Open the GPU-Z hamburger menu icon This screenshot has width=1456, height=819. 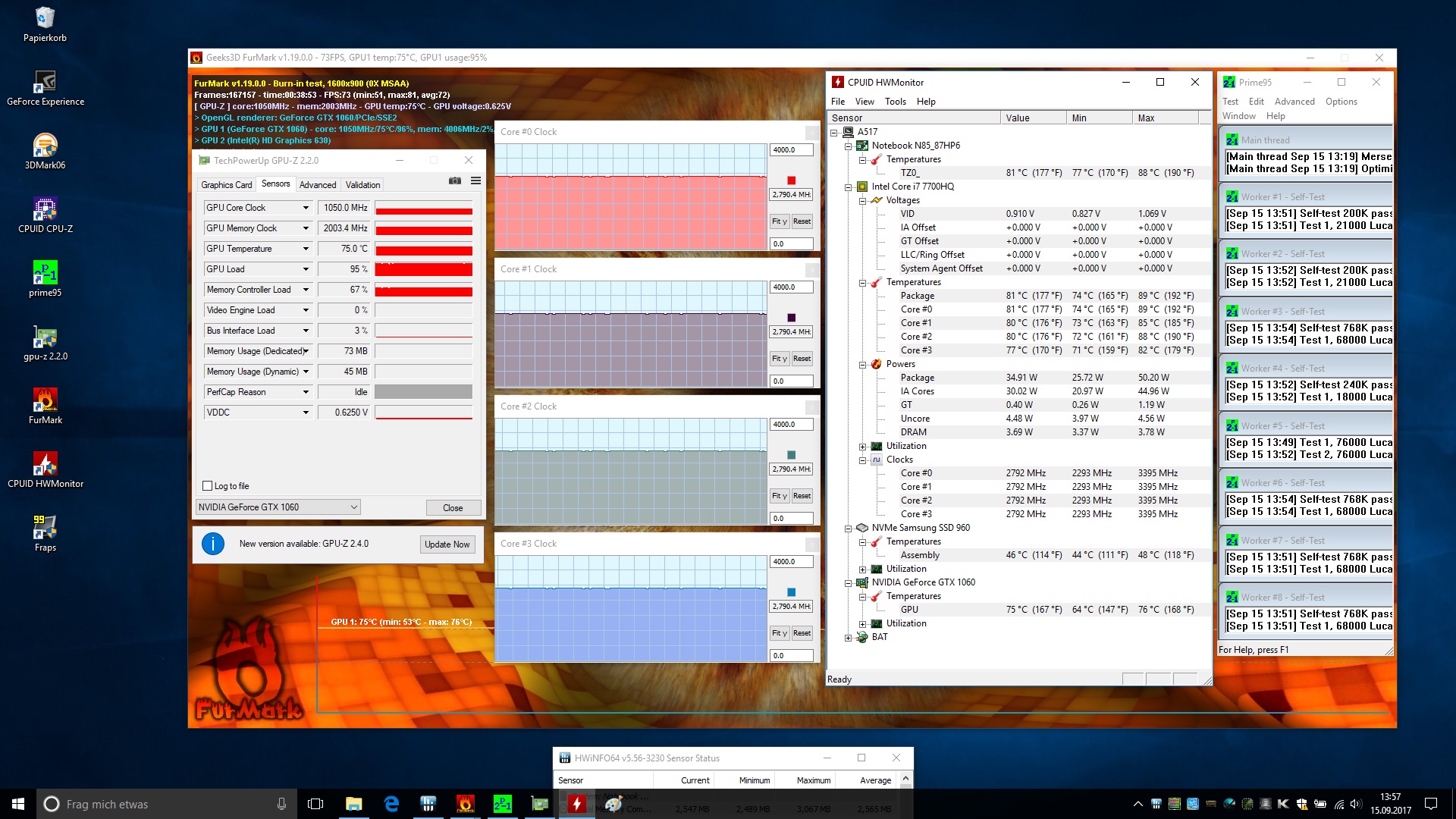475,180
